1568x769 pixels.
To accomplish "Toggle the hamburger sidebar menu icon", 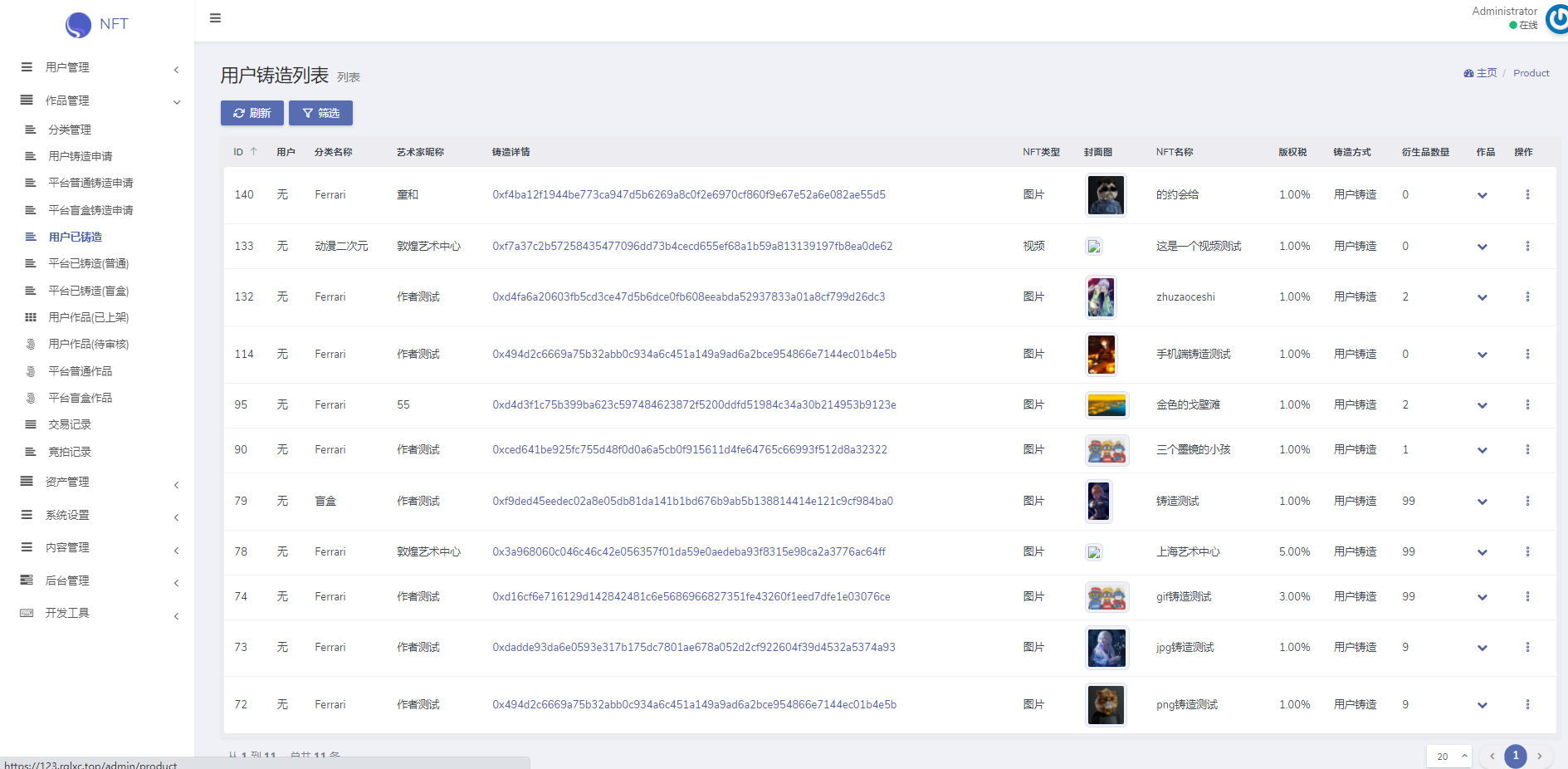I will [x=215, y=18].
